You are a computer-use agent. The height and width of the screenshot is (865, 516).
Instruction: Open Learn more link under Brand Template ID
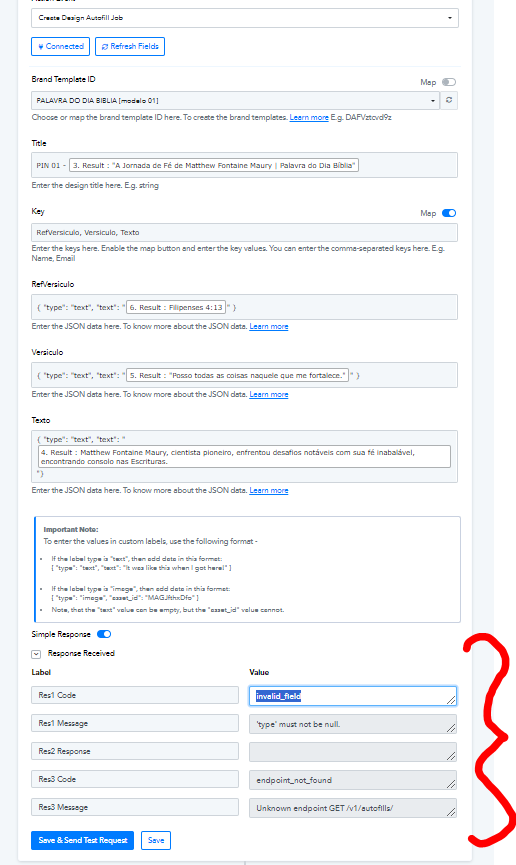[x=308, y=118]
